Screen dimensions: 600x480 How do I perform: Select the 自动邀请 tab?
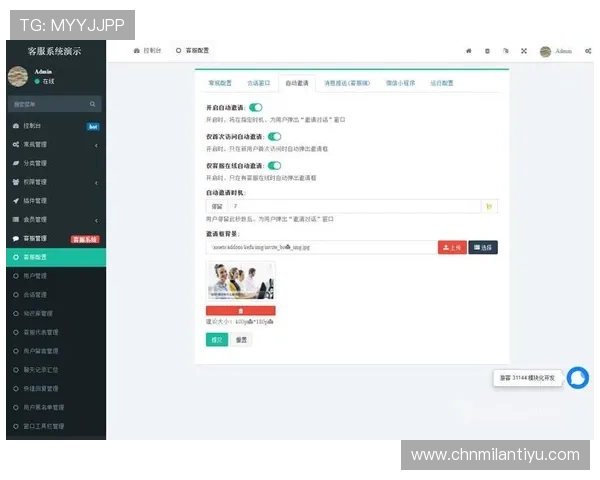[297, 83]
